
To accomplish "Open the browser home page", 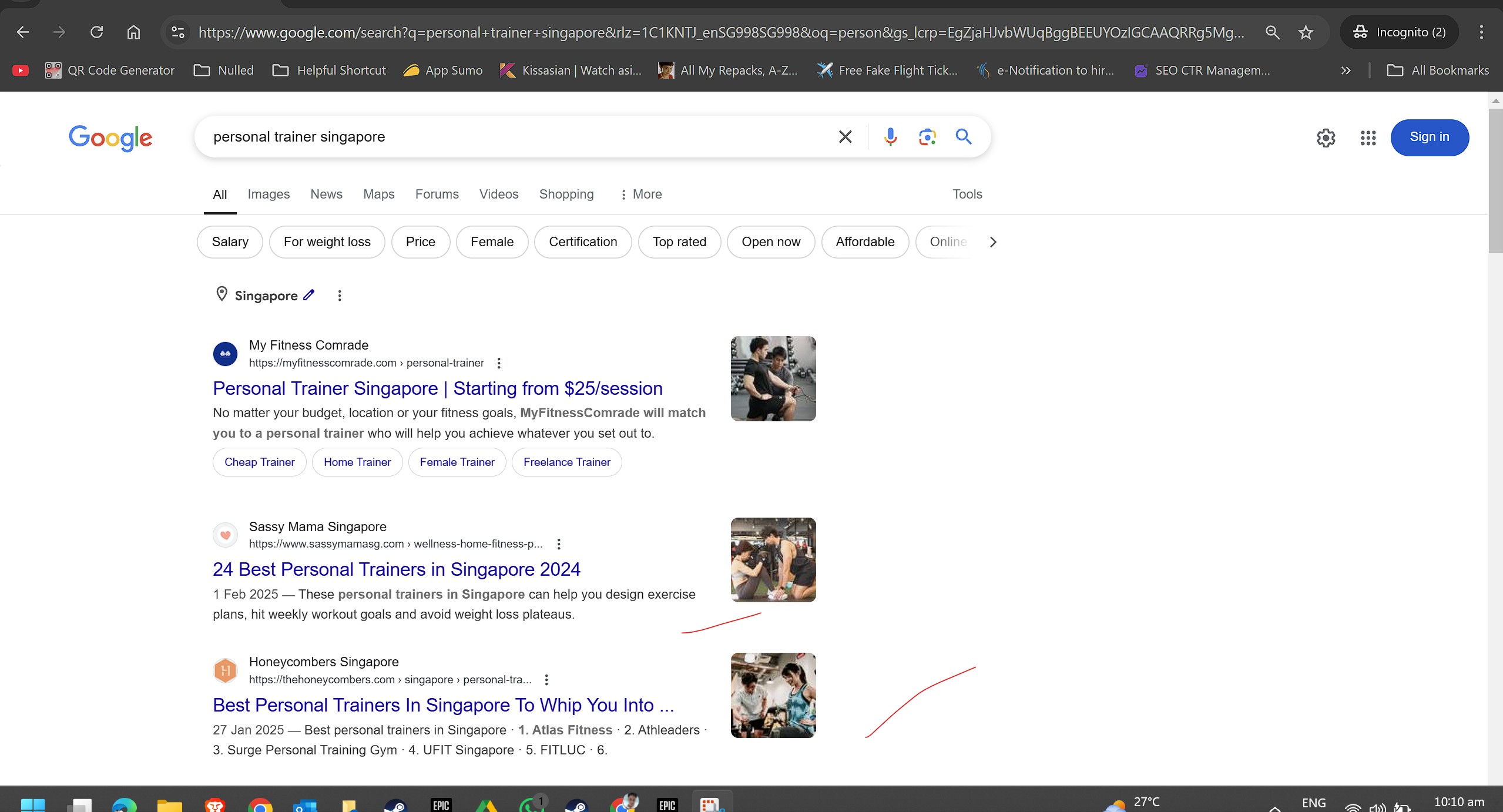I will [x=133, y=32].
